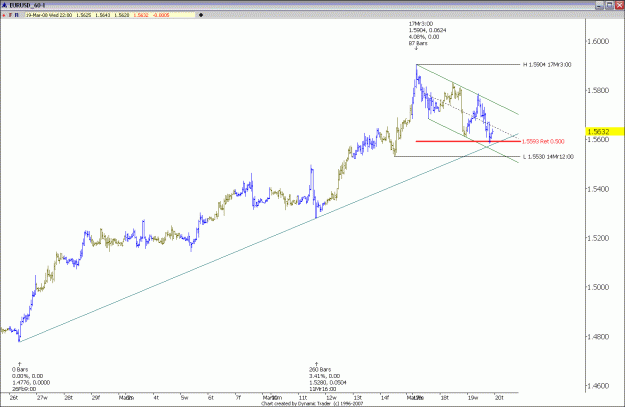Click the '7f' date axis label
The height and width of the screenshot is (407, 625).
click(x=238, y=397)
